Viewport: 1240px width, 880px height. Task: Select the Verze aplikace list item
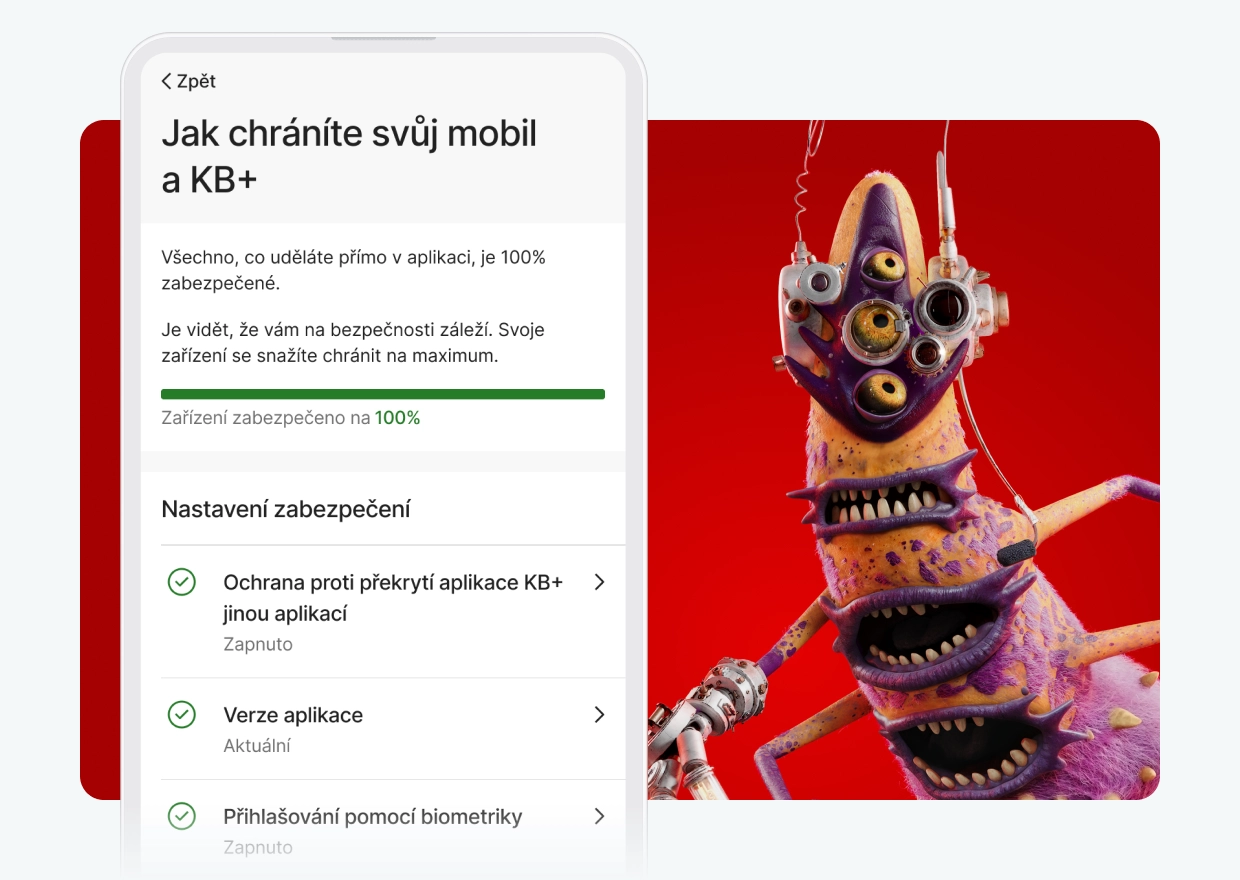tap(383, 729)
